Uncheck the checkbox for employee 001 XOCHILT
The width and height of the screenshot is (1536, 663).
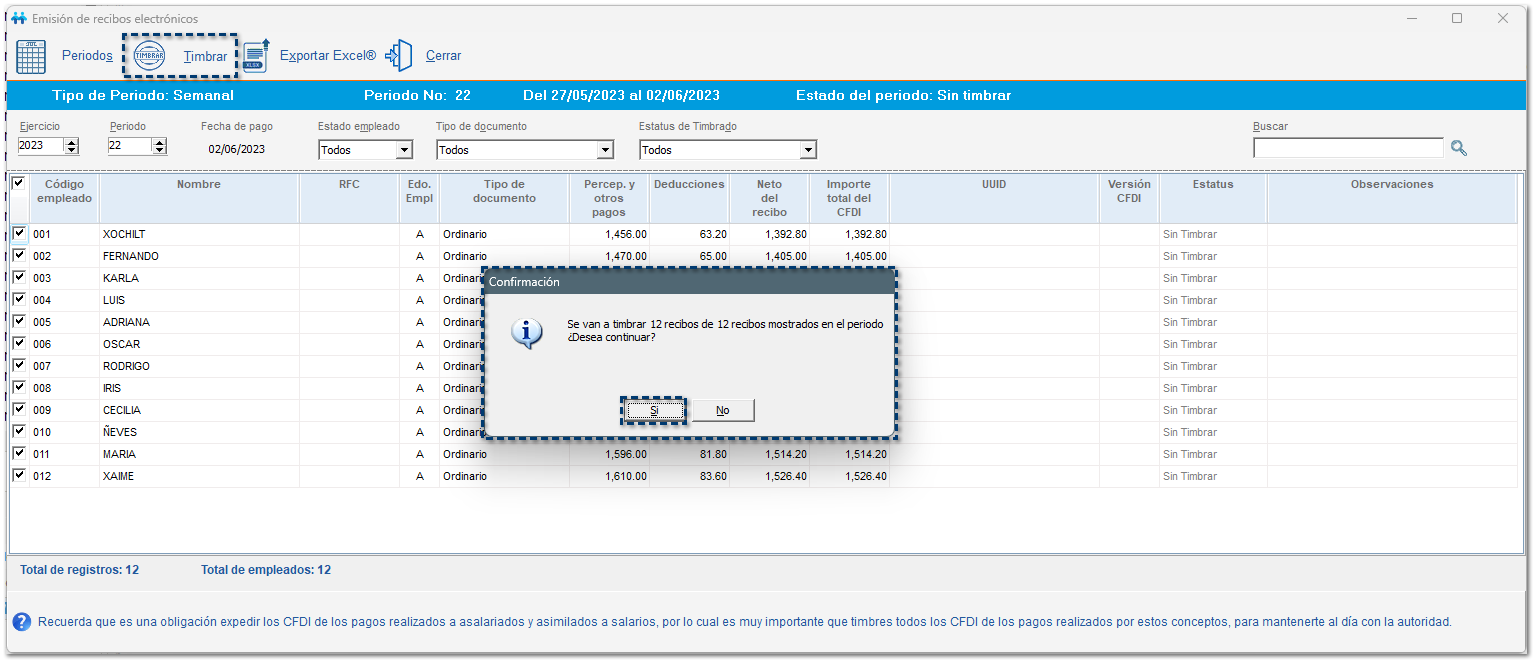coord(19,234)
